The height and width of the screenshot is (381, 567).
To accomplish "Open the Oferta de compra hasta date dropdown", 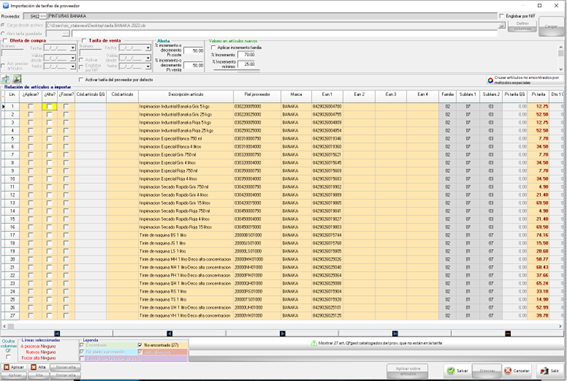I will point(73,67).
